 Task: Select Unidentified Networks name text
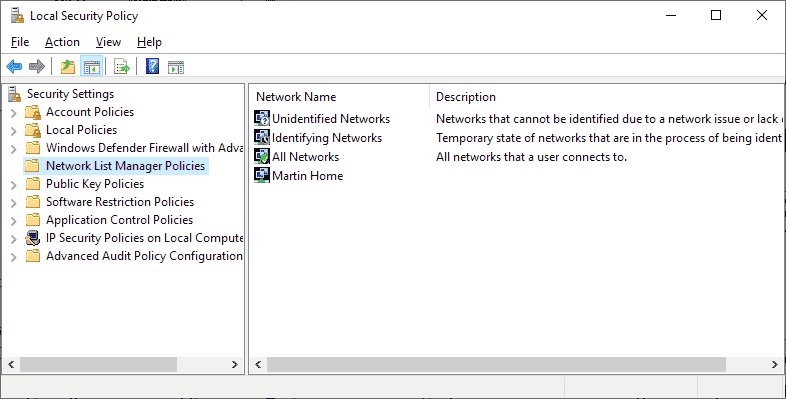click(x=331, y=119)
